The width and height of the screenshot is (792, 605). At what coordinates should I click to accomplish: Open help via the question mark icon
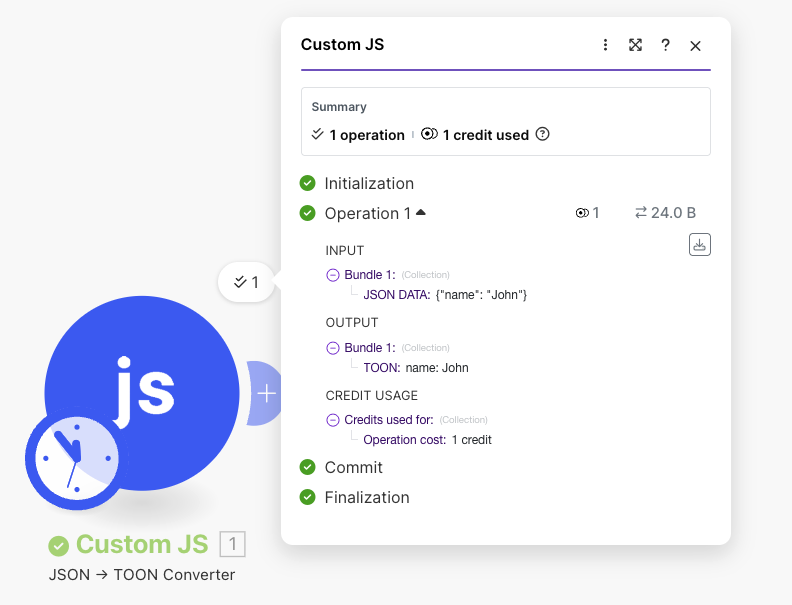pyautogui.click(x=665, y=45)
